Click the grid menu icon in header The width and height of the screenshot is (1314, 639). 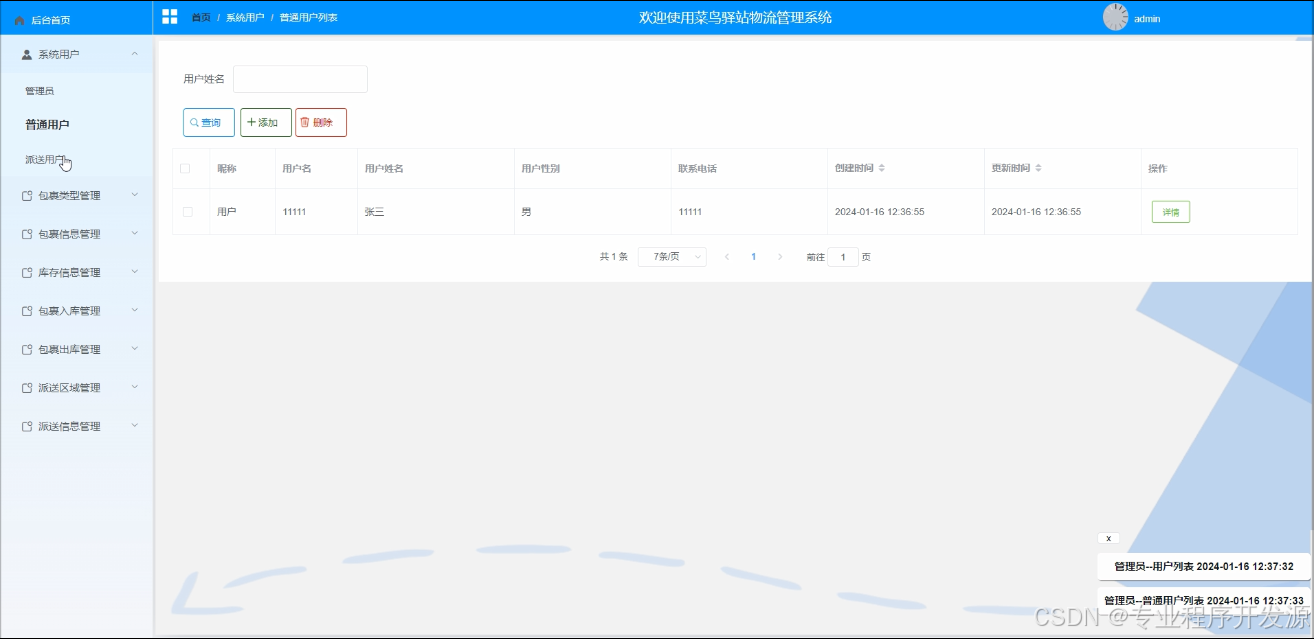point(170,17)
